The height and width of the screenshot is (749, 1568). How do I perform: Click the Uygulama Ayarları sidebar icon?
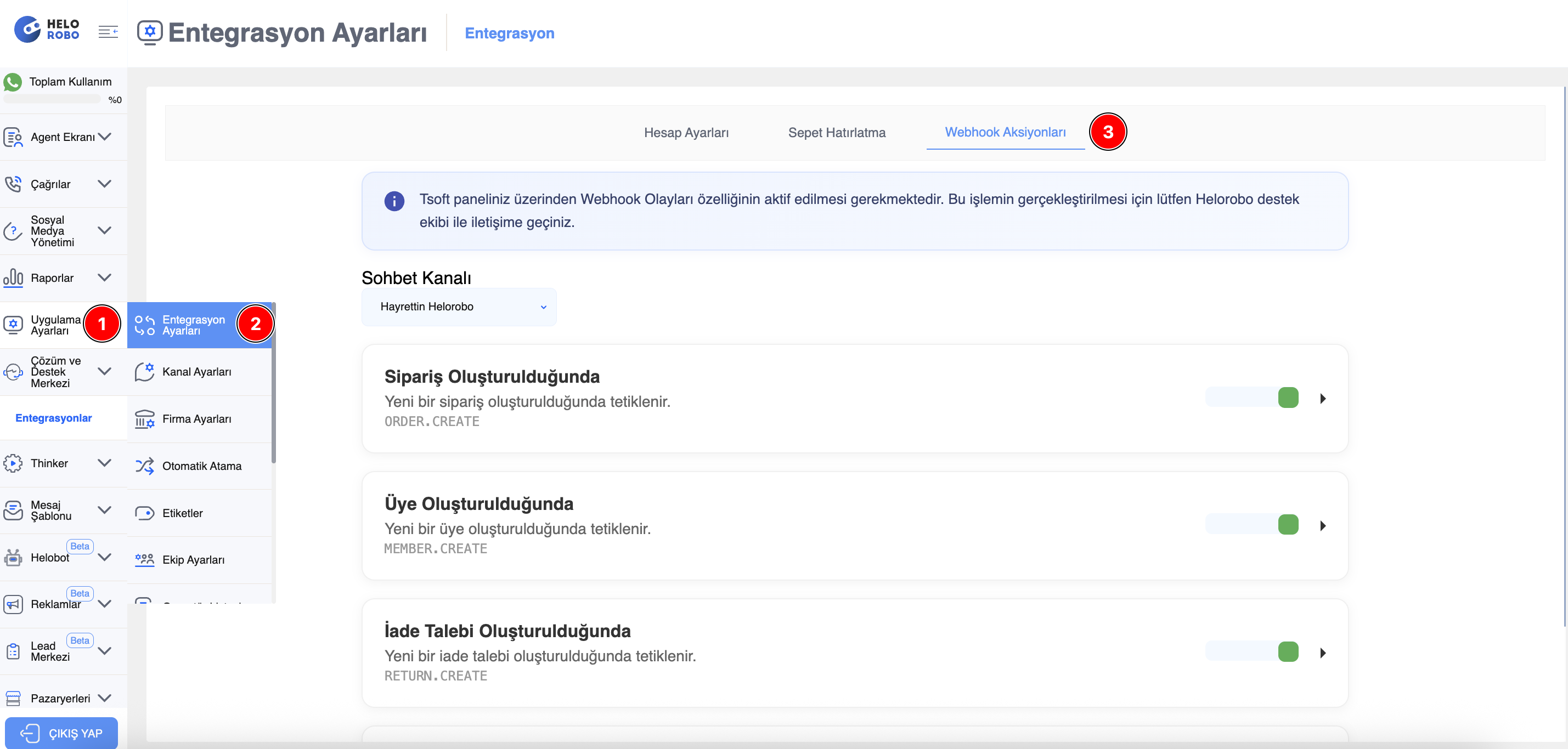click(x=13, y=324)
